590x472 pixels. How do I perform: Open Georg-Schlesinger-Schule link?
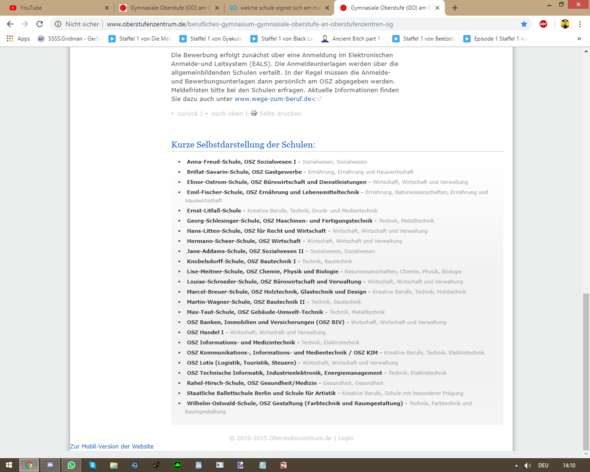[x=280, y=221]
